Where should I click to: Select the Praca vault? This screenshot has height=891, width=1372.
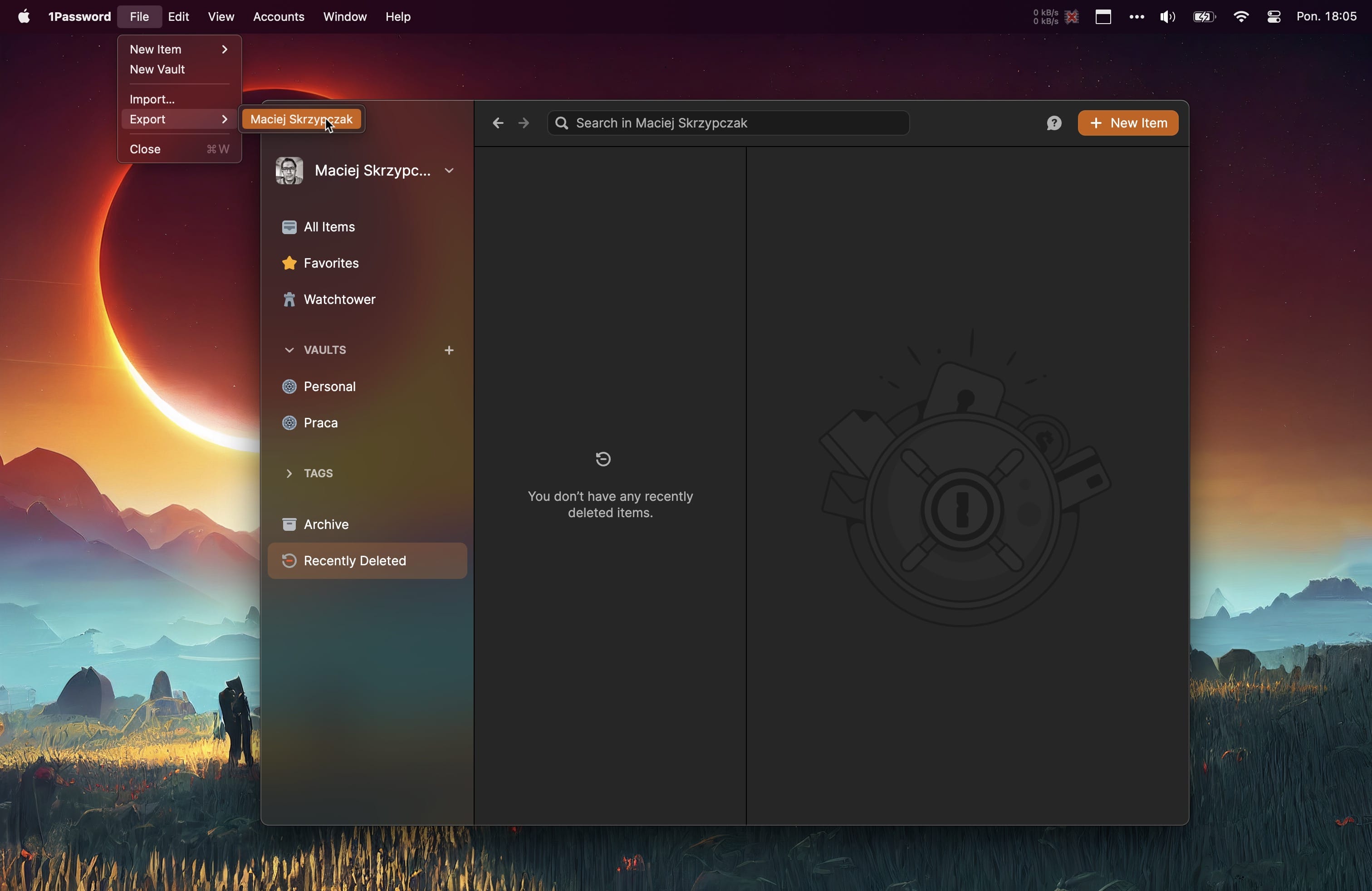(367, 424)
